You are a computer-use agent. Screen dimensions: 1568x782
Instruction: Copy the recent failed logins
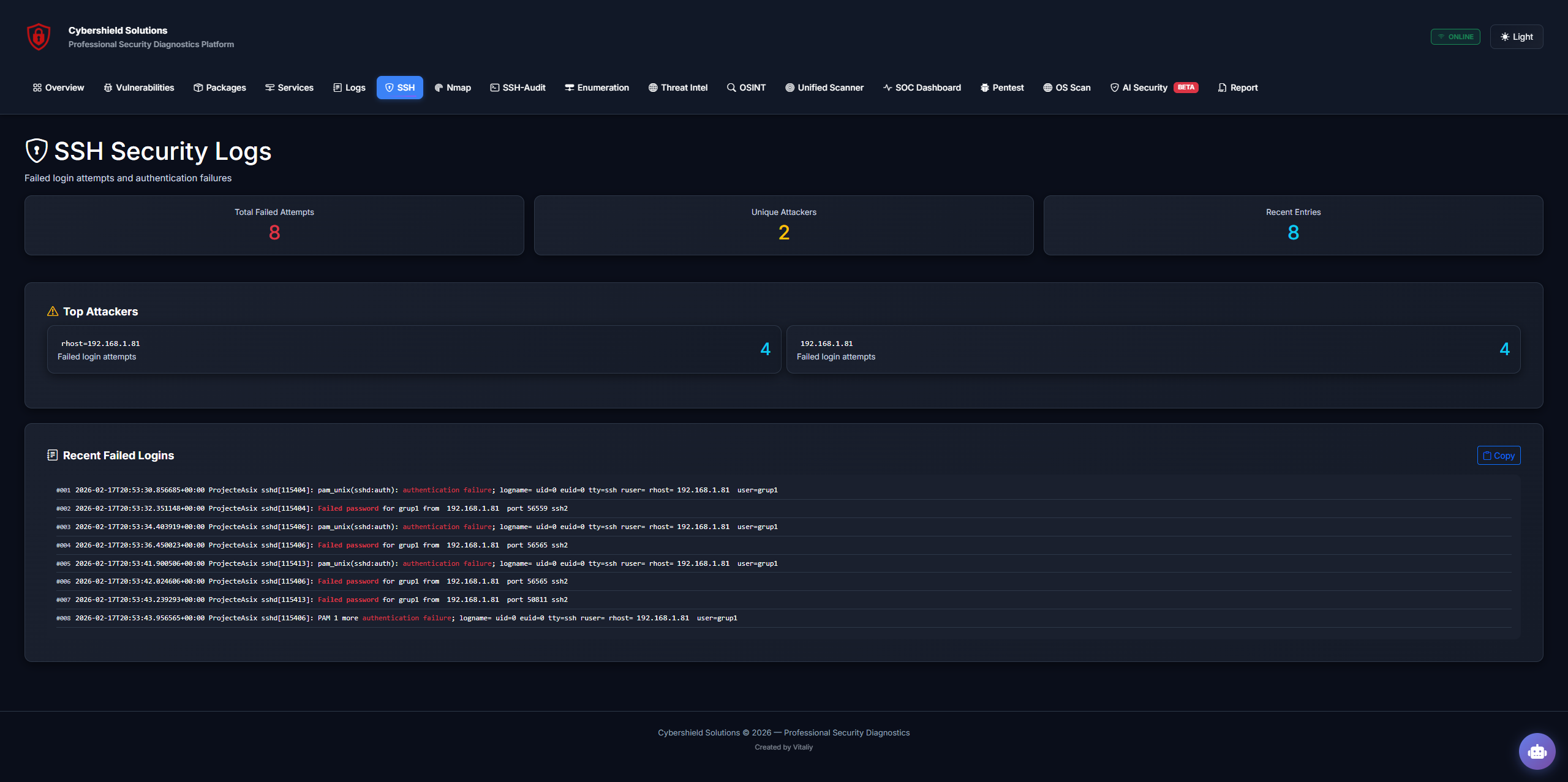1498,456
